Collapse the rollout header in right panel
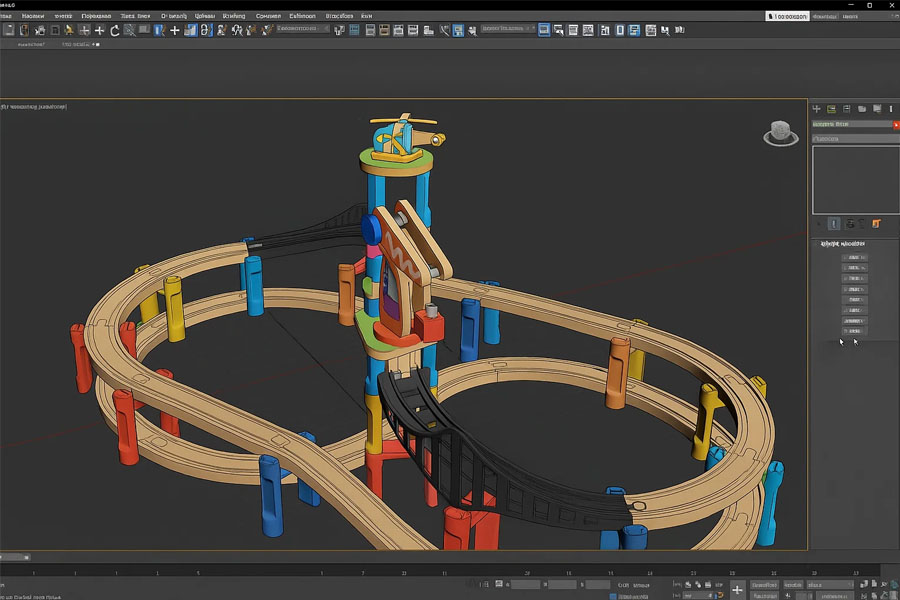The height and width of the screenshot is (600, 900). [x=842, y=243]
